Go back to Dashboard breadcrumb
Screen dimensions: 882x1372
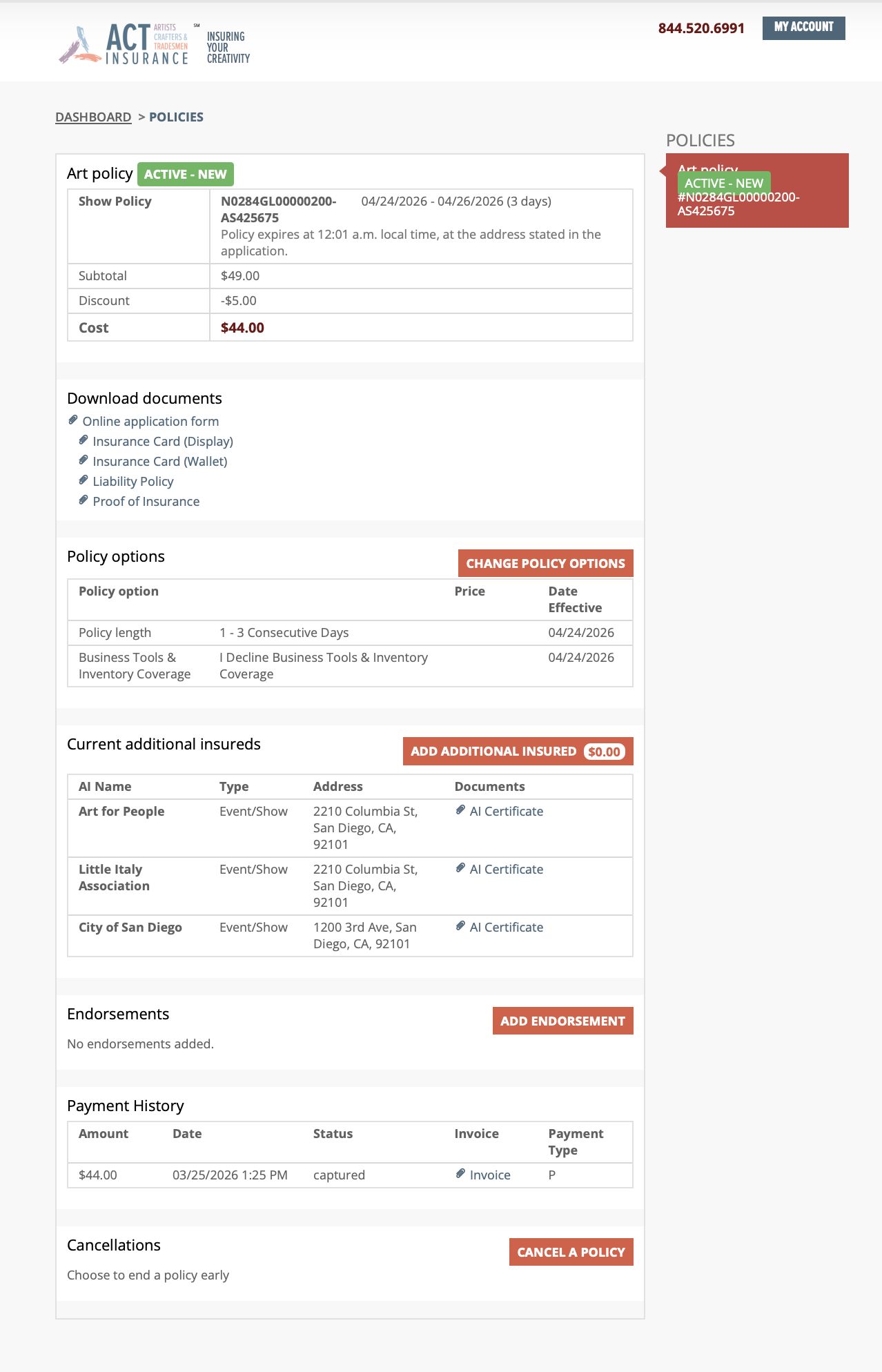[x=93, y=117]
